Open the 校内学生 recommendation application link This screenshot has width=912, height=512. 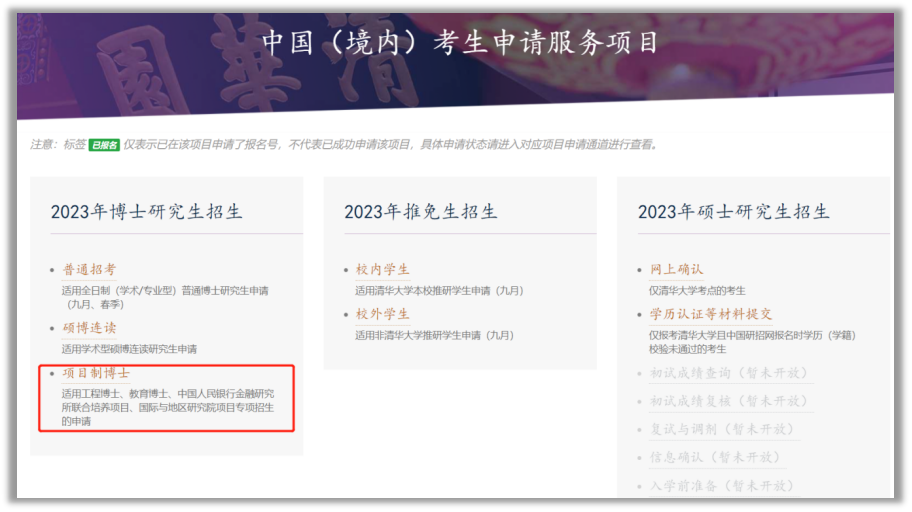pyautogui.click(x=383, y=270)
